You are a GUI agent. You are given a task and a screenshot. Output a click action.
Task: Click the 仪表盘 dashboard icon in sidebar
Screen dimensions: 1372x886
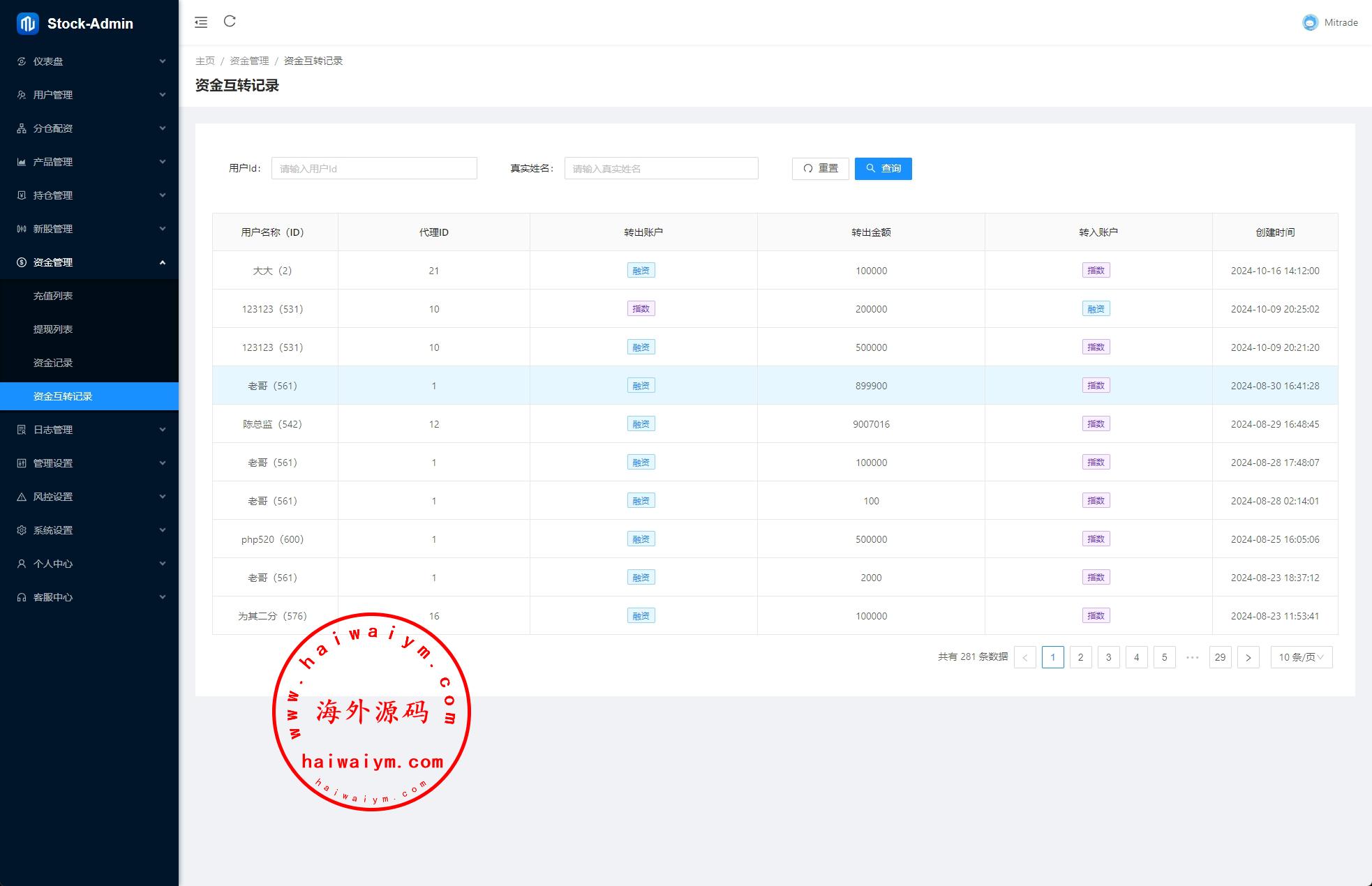click(22, 61)
